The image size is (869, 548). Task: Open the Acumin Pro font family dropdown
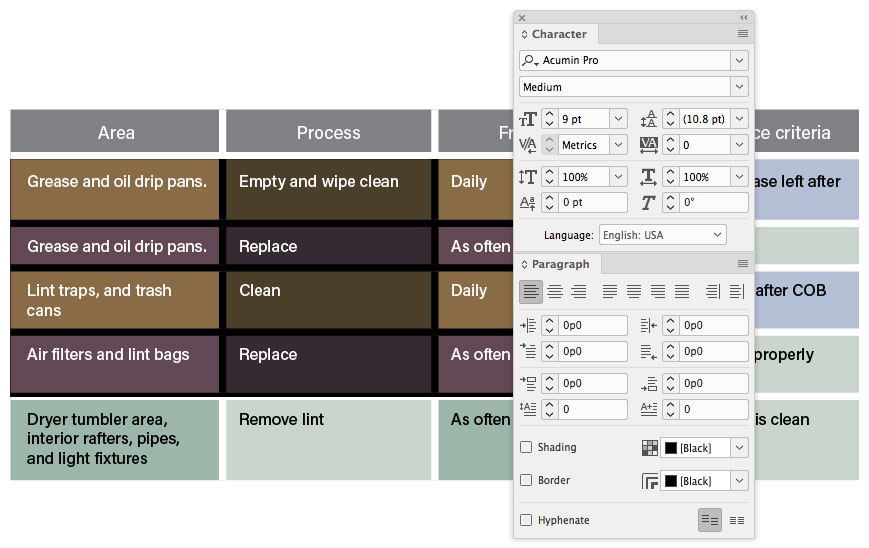click(x=739, y=60)
